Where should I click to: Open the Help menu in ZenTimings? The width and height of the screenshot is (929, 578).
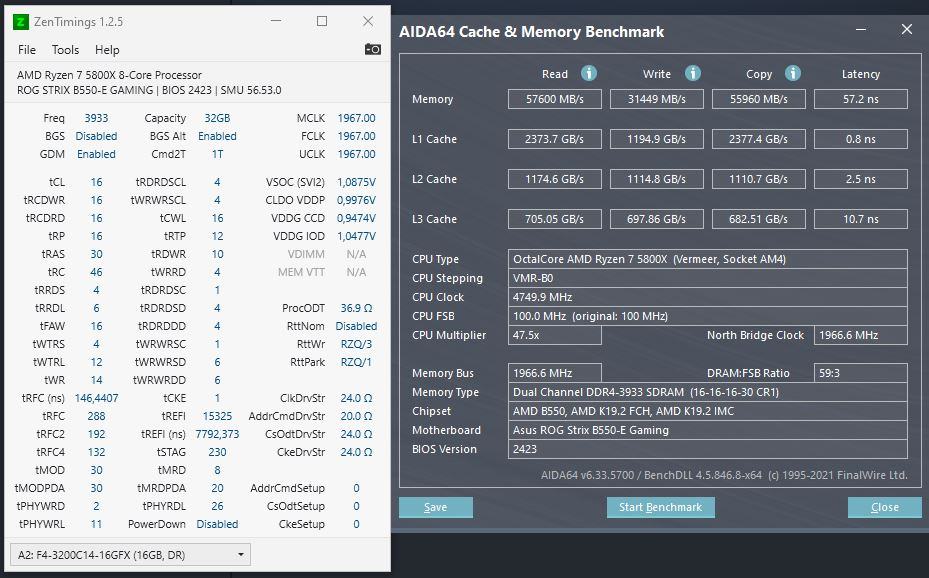coord(107,50)
